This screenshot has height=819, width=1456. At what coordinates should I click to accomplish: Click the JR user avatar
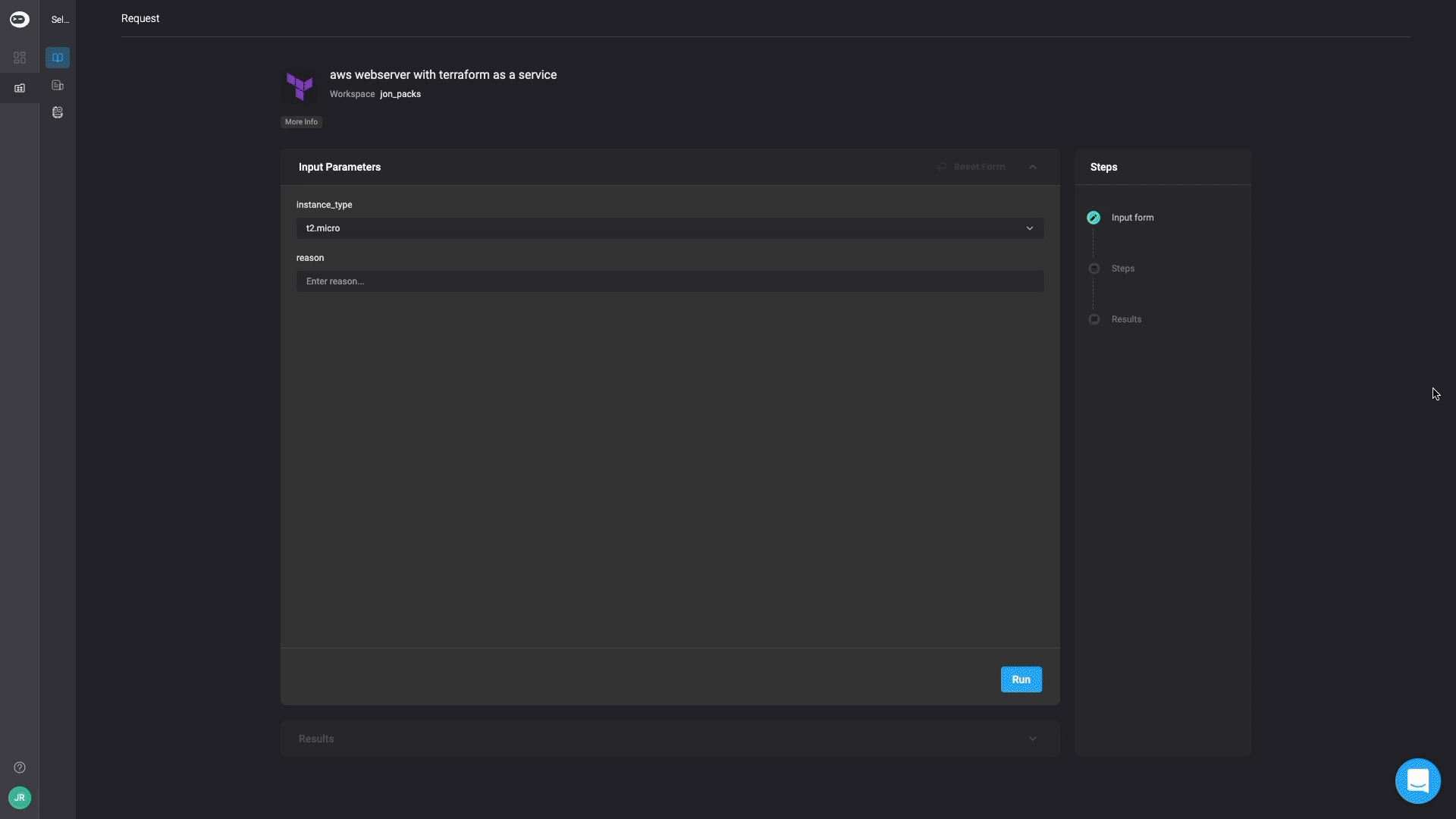click(x=20, y=797)
